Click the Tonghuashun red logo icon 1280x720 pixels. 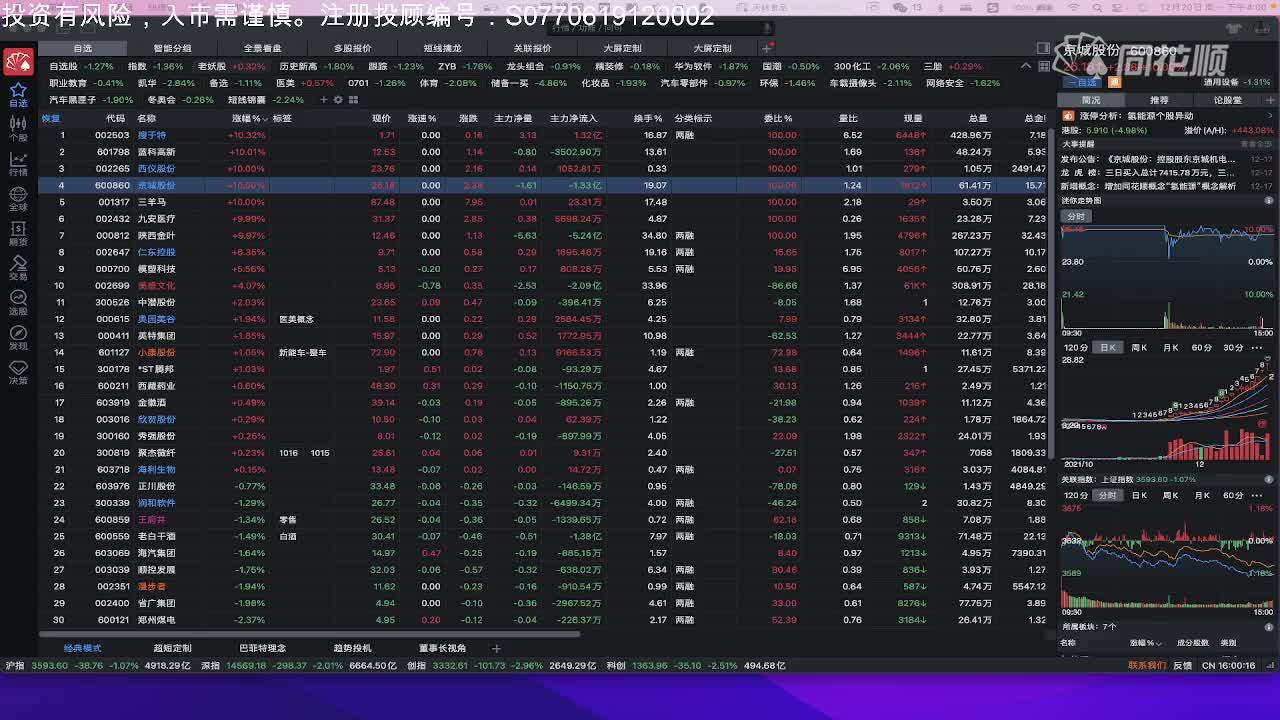[x=18, y=62]
